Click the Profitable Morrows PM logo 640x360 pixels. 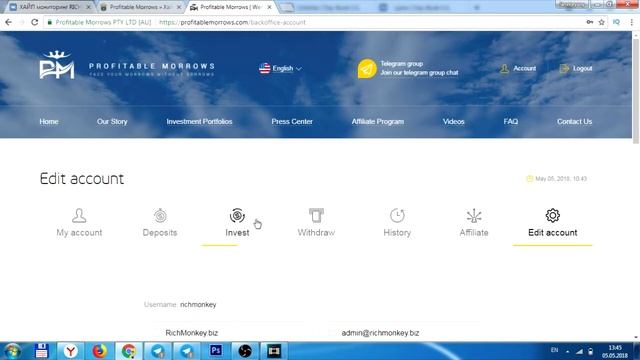coord(57,65)
